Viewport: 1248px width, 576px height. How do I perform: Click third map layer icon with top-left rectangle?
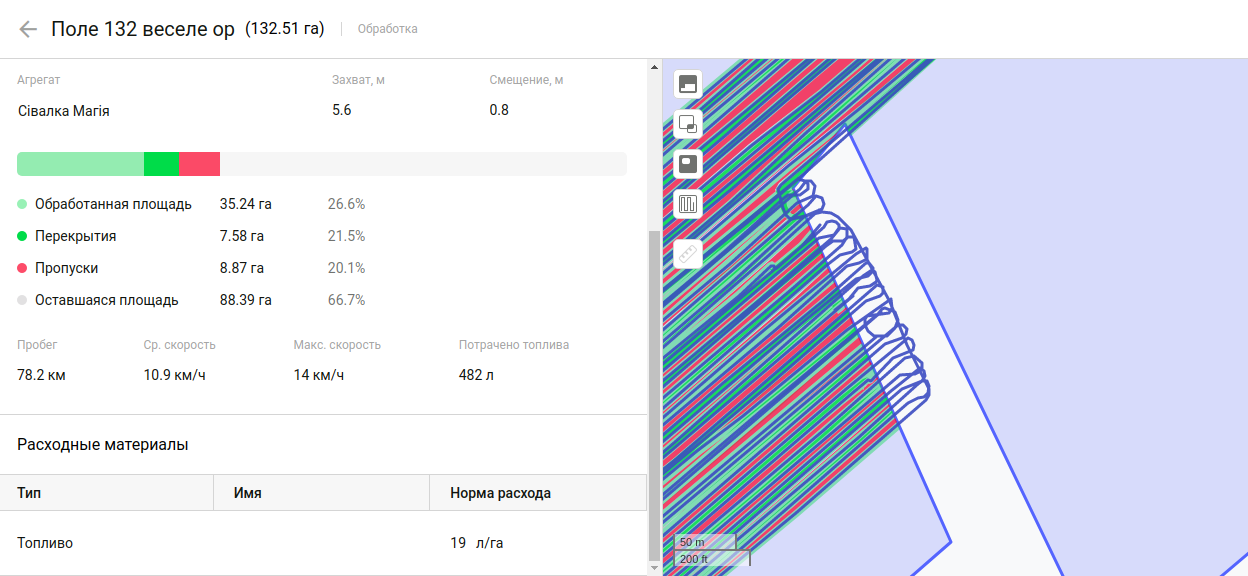[x=688, y=164]
